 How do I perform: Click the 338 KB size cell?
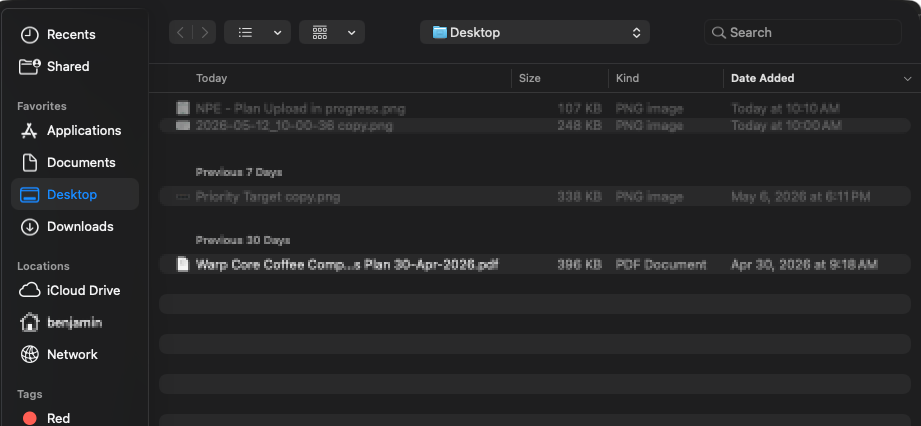[x=579, y=197]
